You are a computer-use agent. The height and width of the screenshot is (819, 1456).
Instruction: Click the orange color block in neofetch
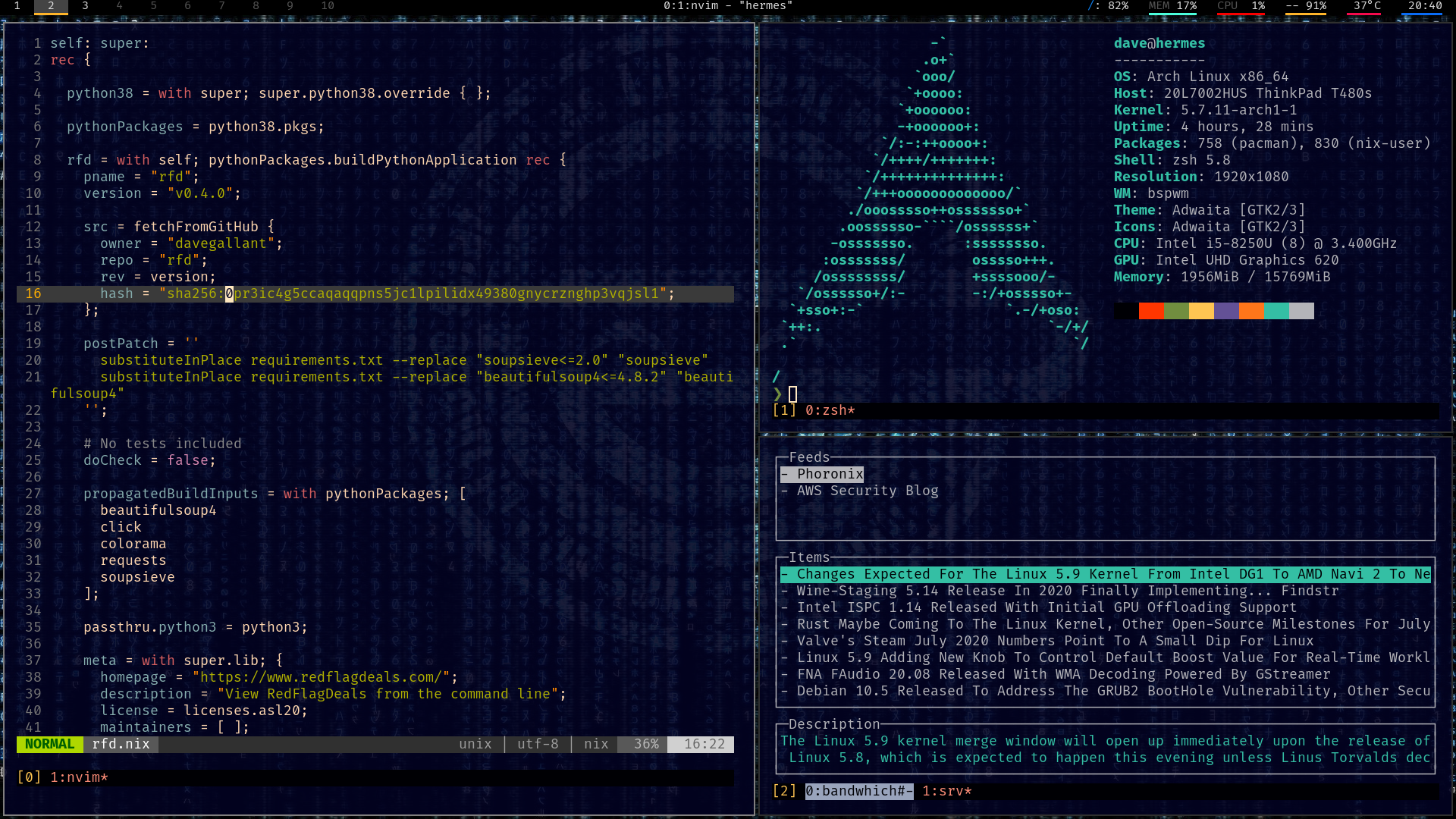tap(1251, 310)
